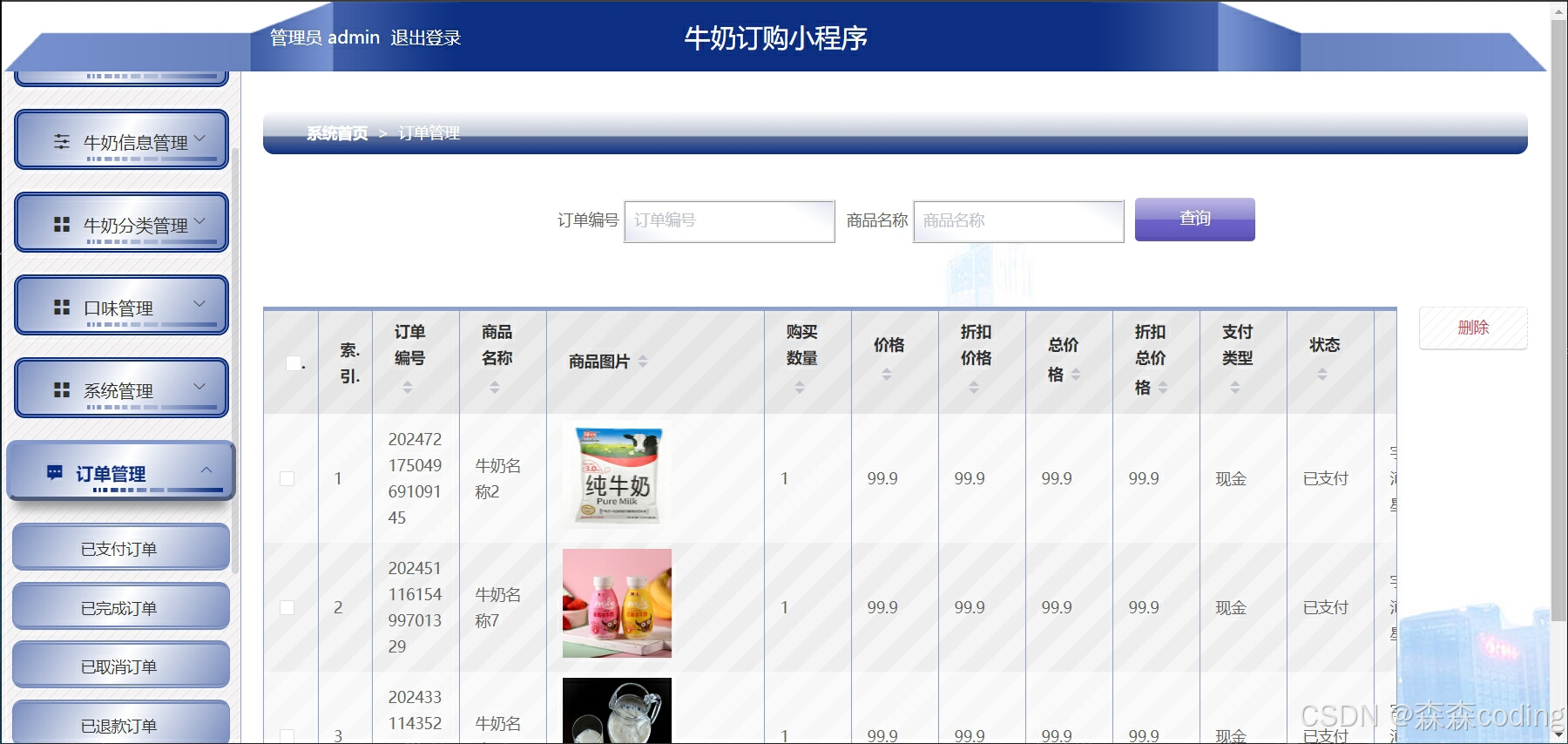Click the sort arrows under 价格 header
This screenshot has height=744, width=1568.
(887, 374)
